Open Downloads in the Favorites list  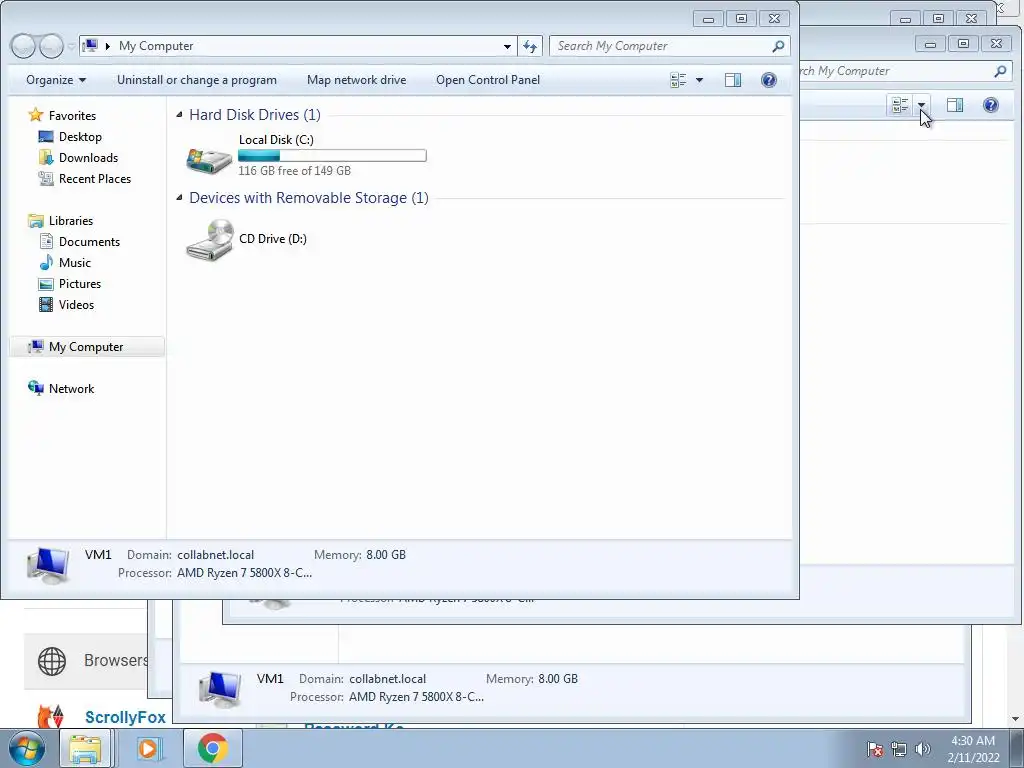coord(88,158)
